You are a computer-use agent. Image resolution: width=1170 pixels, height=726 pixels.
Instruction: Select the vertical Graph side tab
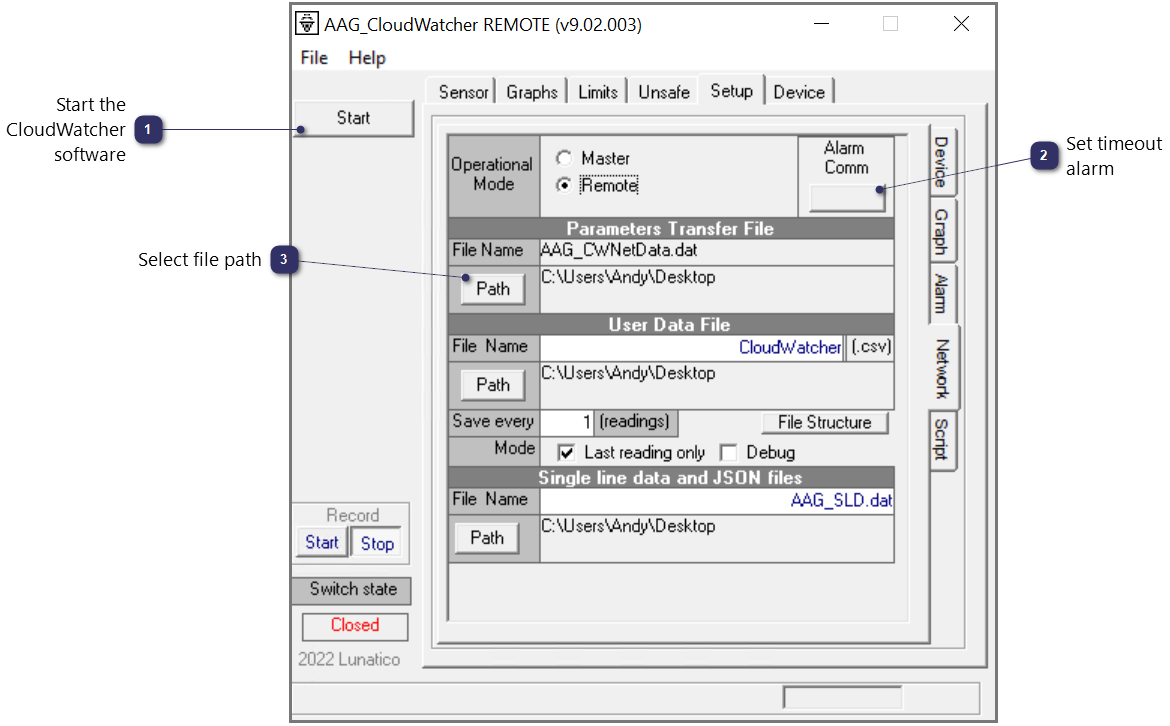click(942, 231)
